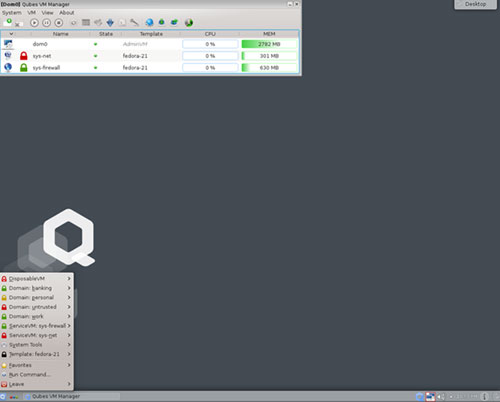Expand the System Tools submenu
This screenshot has height=402, width=500.
[37, 345]
